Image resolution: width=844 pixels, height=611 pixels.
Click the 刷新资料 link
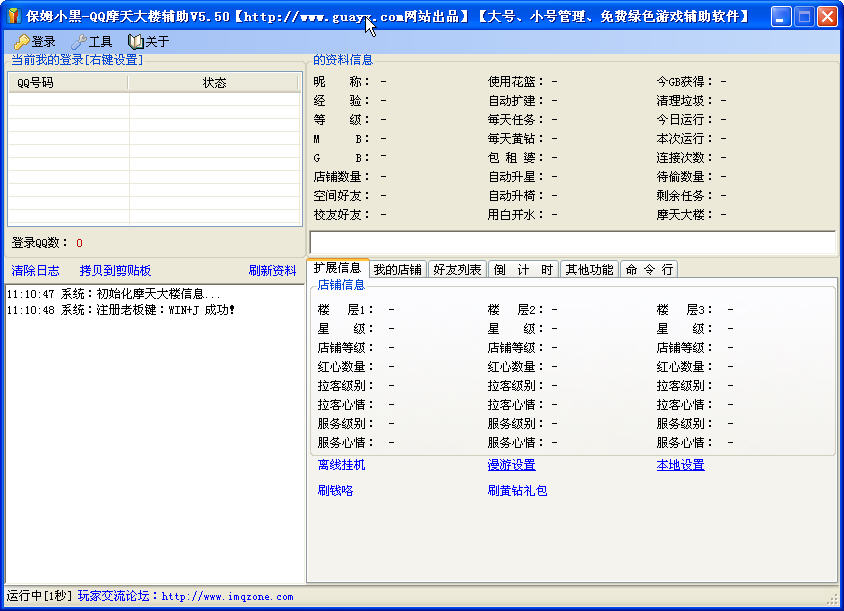point(272,271)
